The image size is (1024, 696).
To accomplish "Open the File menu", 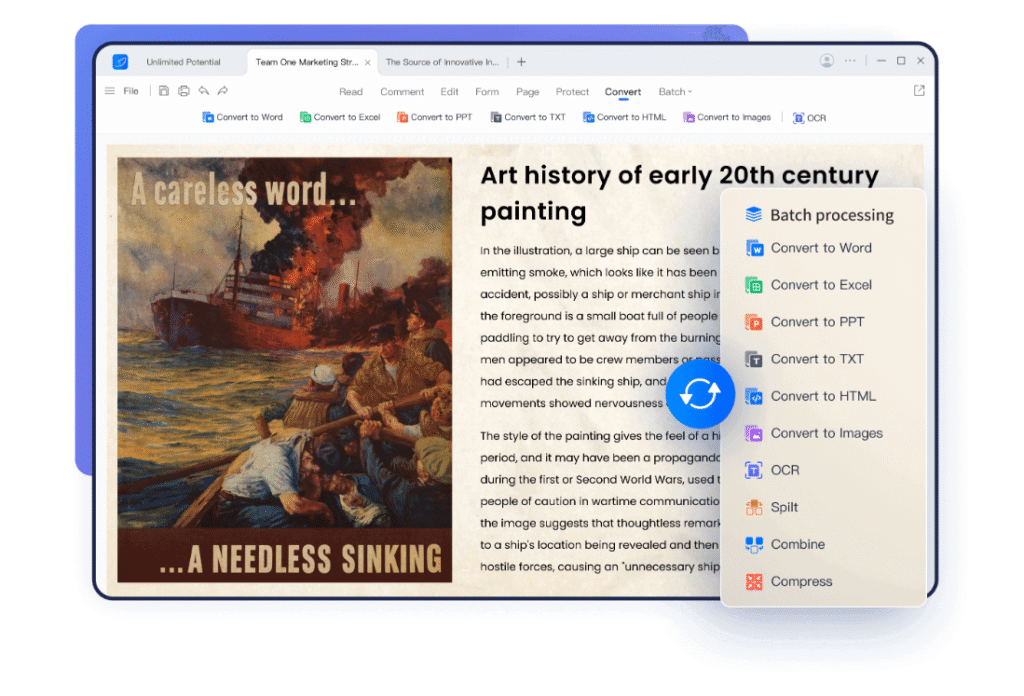I will pos(131,91).
